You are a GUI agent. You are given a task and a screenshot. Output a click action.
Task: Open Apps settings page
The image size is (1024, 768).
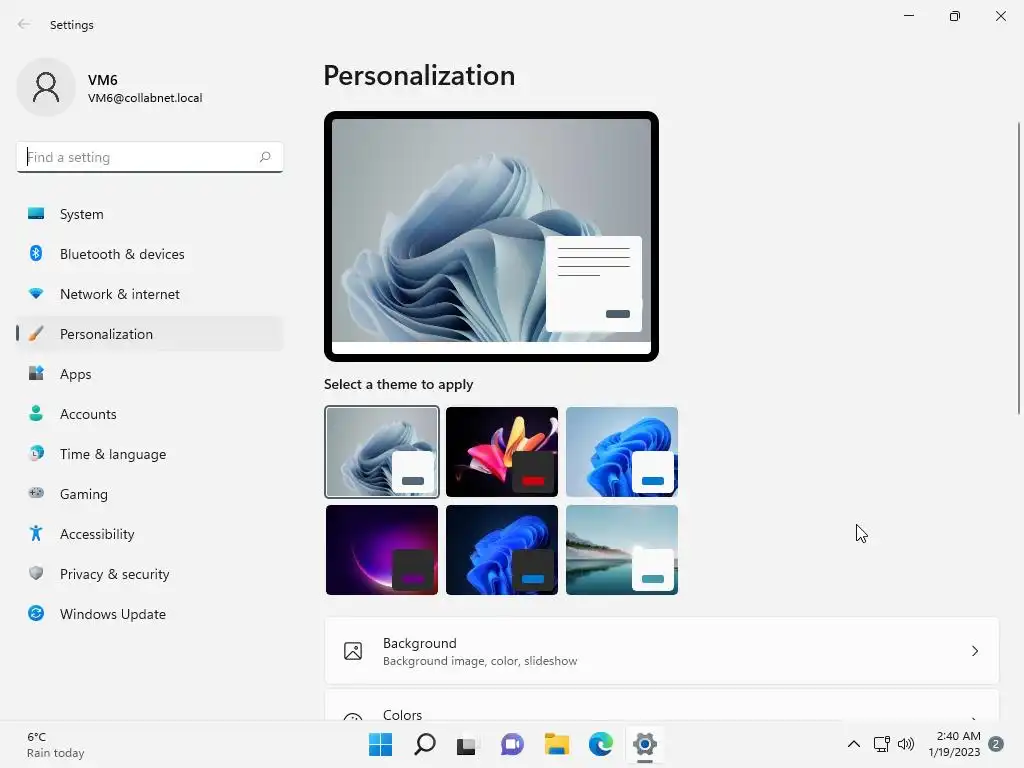[150, 374]
